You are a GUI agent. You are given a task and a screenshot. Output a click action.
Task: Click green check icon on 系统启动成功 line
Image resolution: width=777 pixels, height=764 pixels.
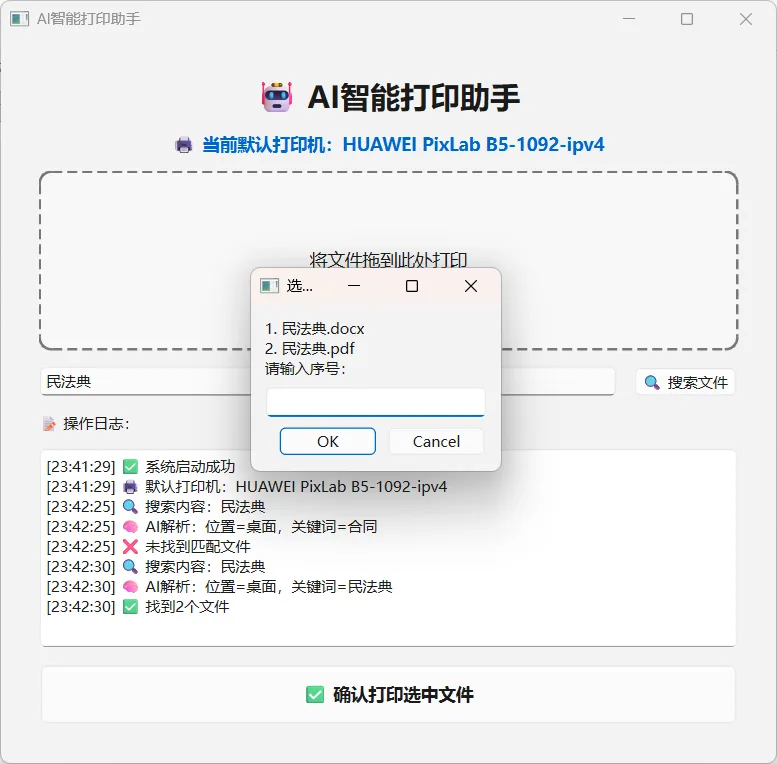(x=130, y=467)
